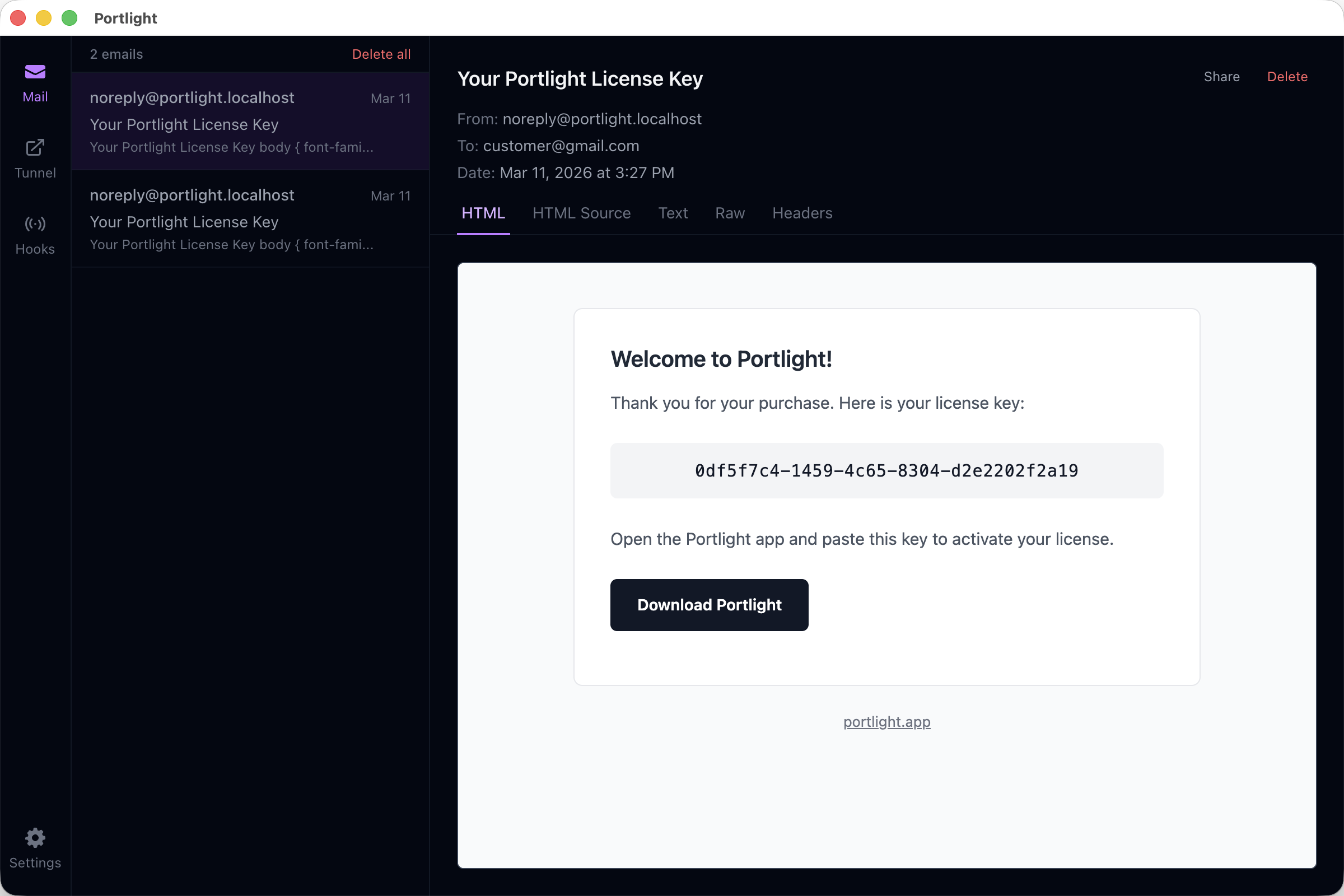
Task: Click the broadcast icon for Hooks
Action: pos(35,224)
